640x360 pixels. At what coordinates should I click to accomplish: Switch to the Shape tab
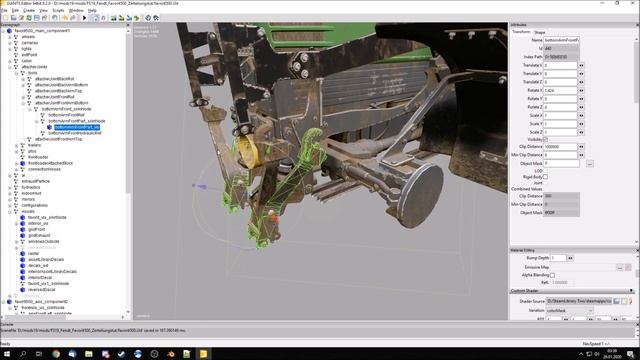[540, 32]
